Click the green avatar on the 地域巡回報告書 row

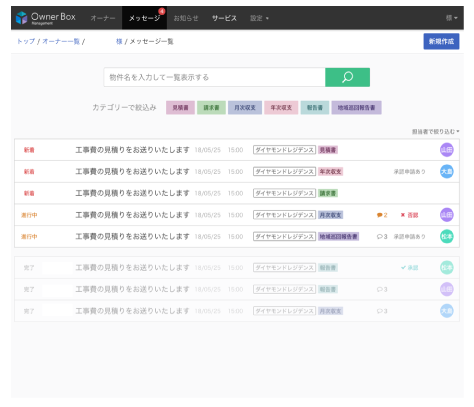[x=446, y=236]
